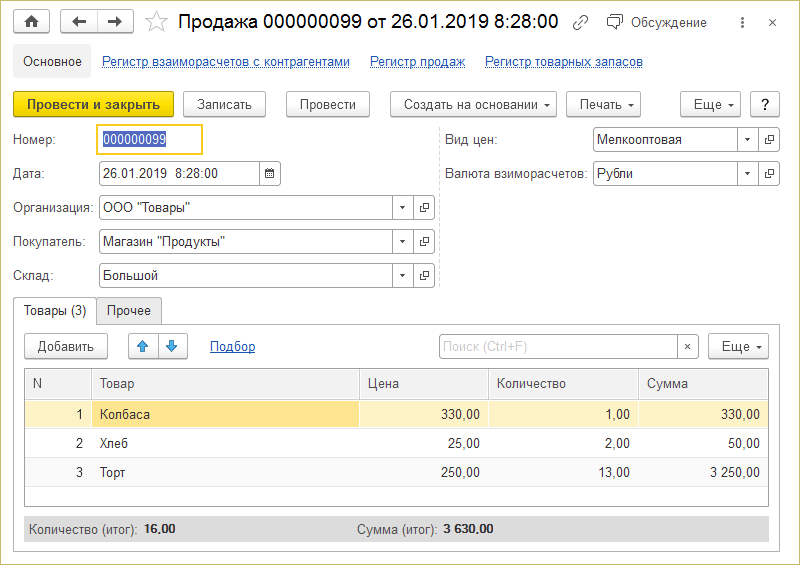800x565 pixels.
Task: Open the Склад record with open icon
Action: [x=424, y=276]
